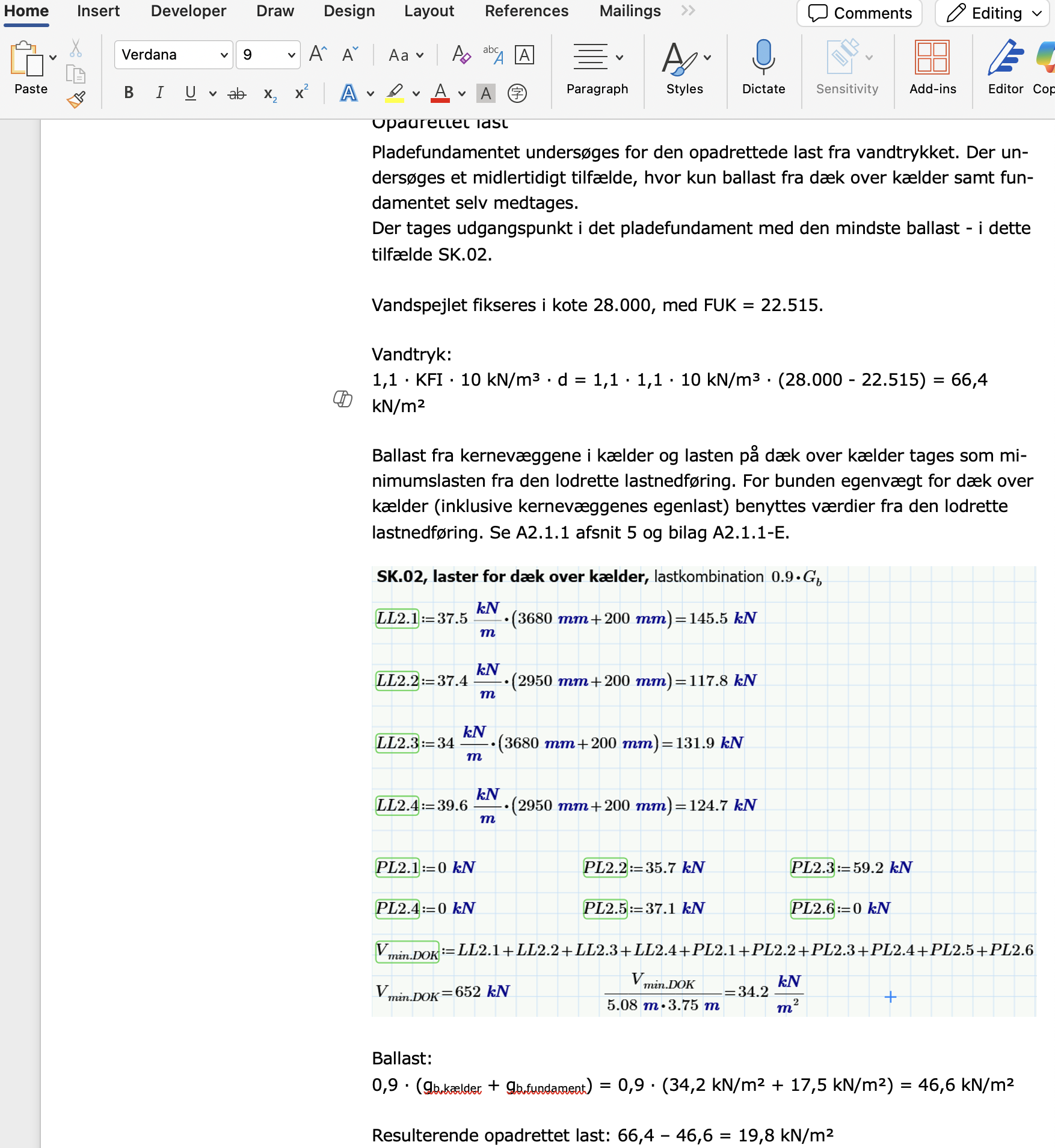Toggle bold formatting
The height and width of the screenshot is (1148, 1055).
128,92
